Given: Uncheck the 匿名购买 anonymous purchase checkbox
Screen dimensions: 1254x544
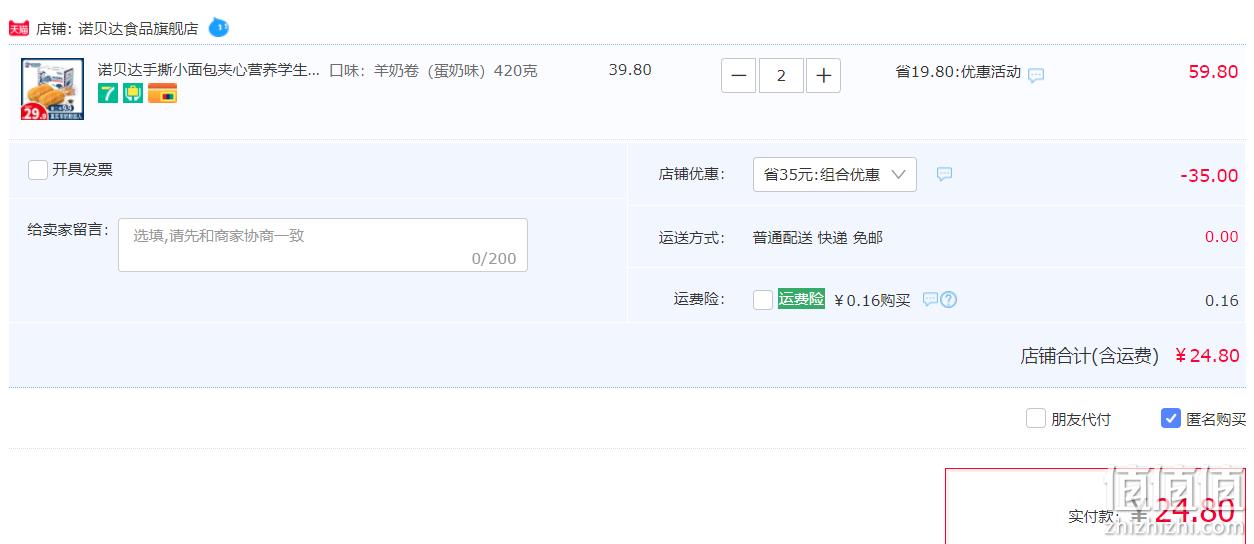Looking at the screenshot, I should 1171,418.
